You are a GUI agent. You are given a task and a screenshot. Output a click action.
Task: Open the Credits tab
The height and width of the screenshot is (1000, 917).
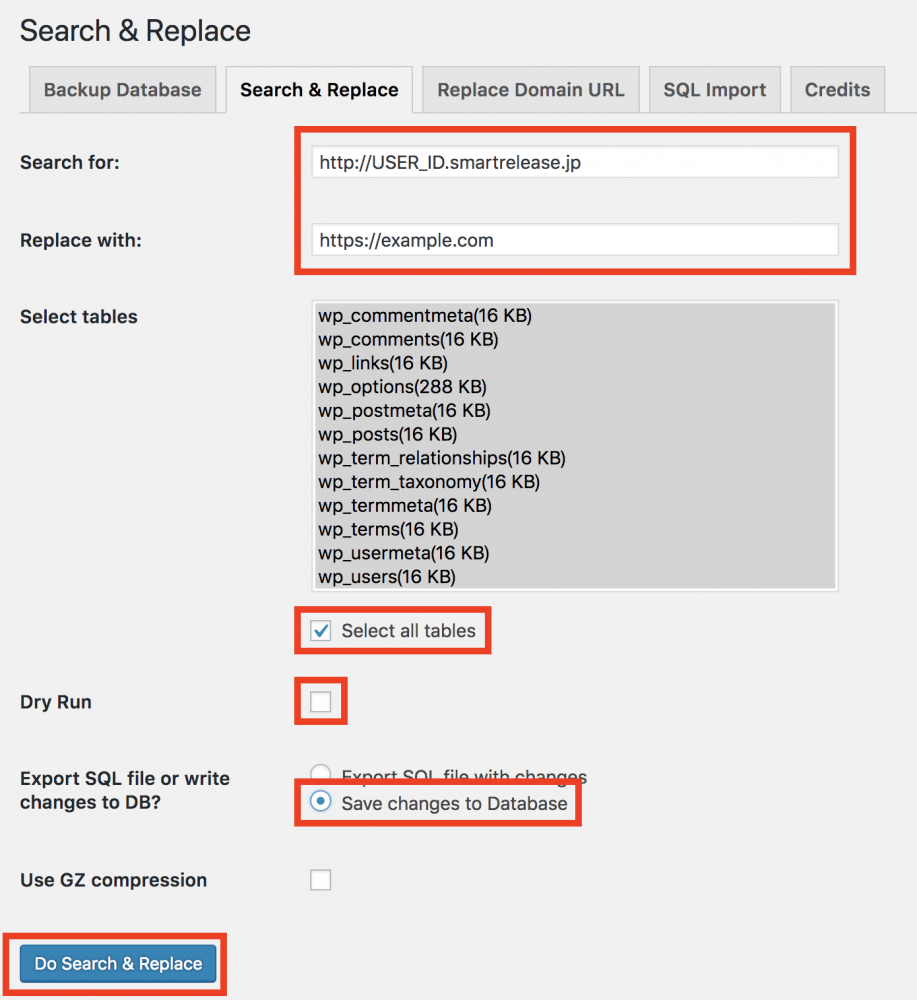tap(837, 90)
